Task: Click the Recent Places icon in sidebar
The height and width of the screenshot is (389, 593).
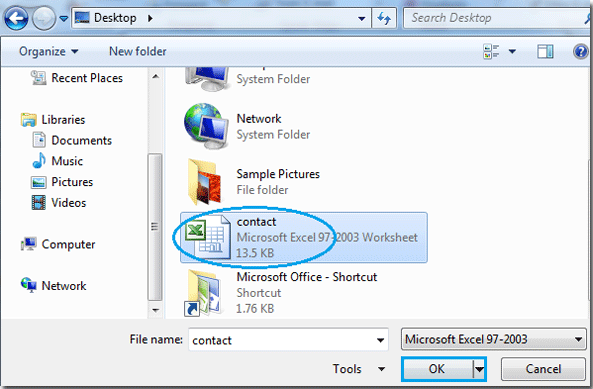Action: [x=38, y=77]
